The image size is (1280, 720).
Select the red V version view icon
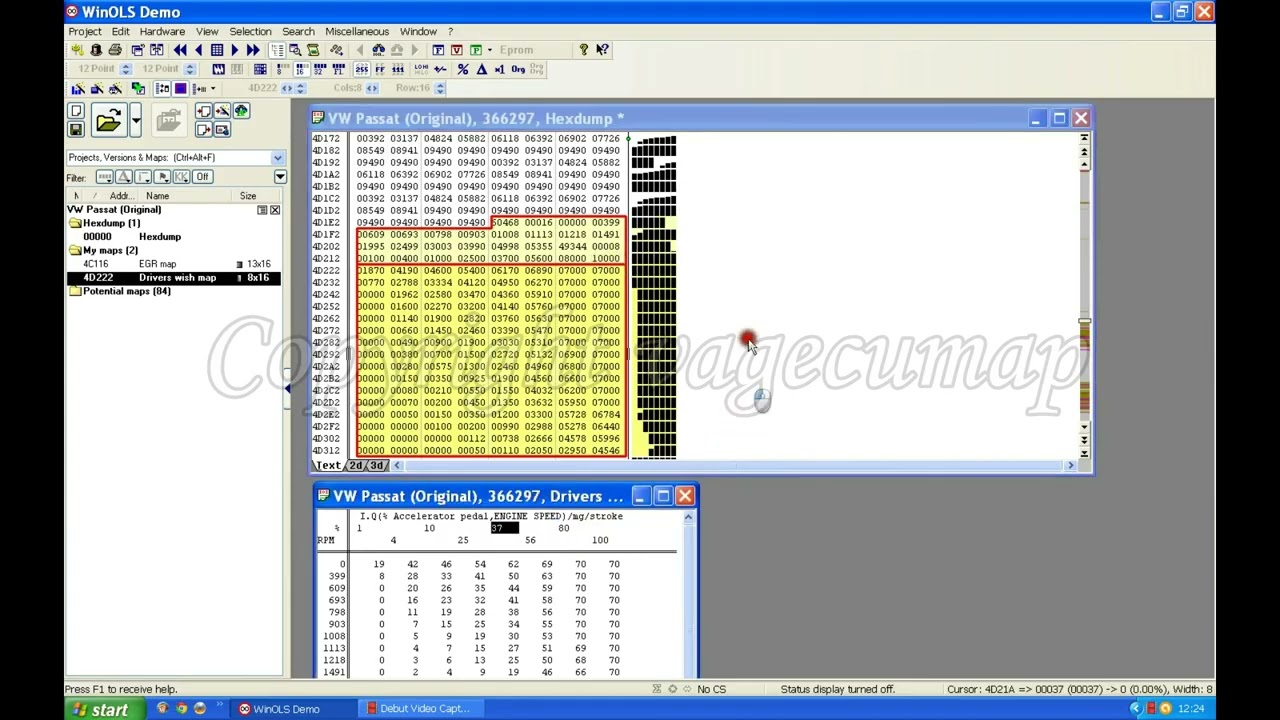tap(457, 50)
